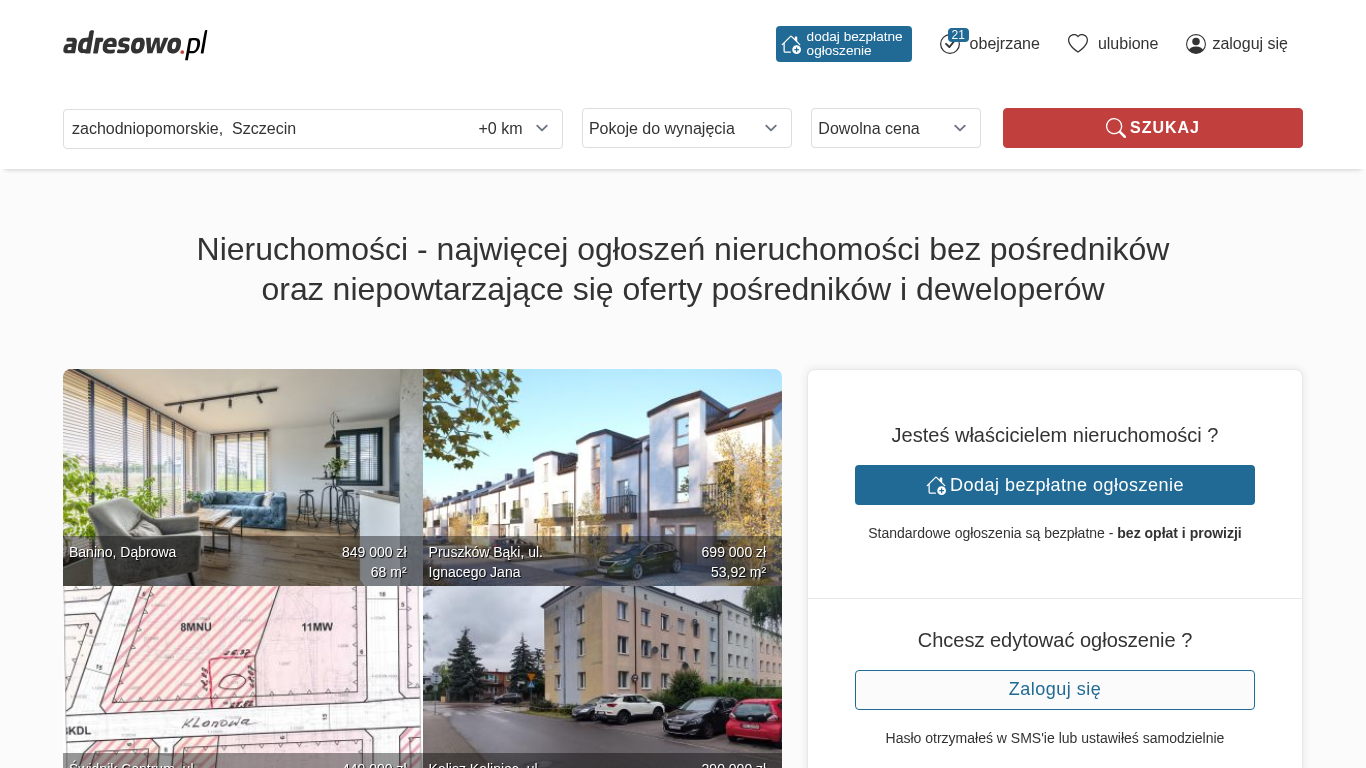Open the obejrzane menu item
This screenshot has height=768, width=1366.
(x=1004, y=44)
